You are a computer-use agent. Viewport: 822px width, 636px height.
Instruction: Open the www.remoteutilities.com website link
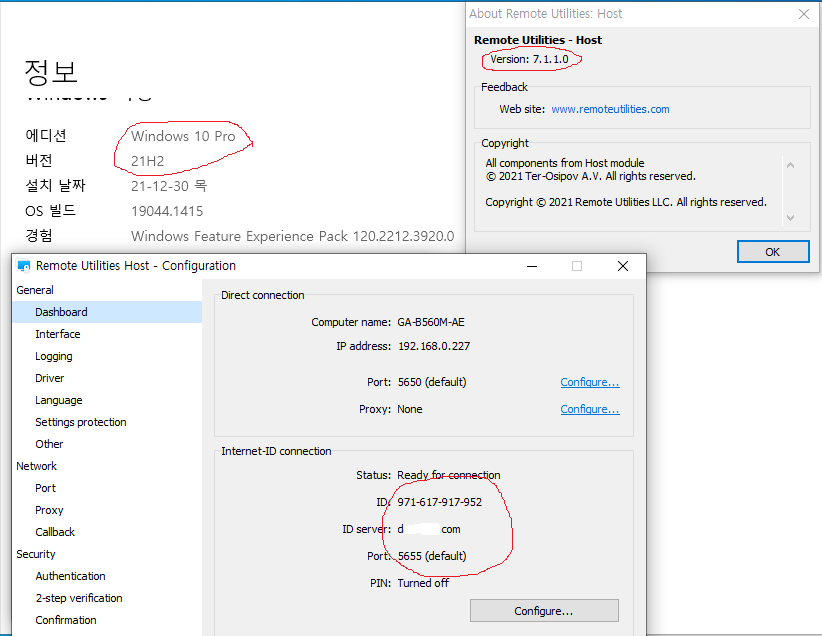(610, 109)
